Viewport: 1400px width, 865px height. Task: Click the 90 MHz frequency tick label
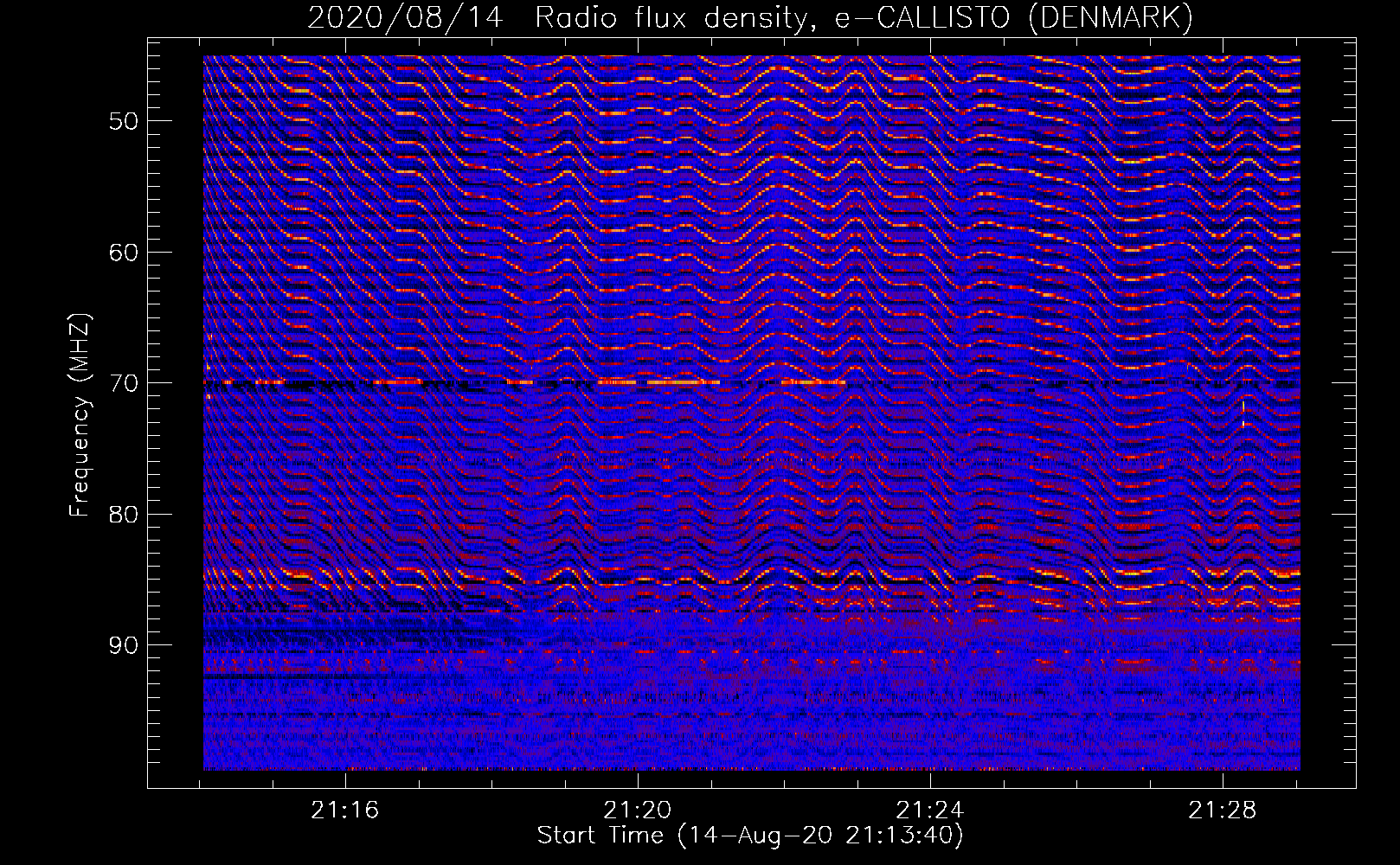[x=123, y=645]
